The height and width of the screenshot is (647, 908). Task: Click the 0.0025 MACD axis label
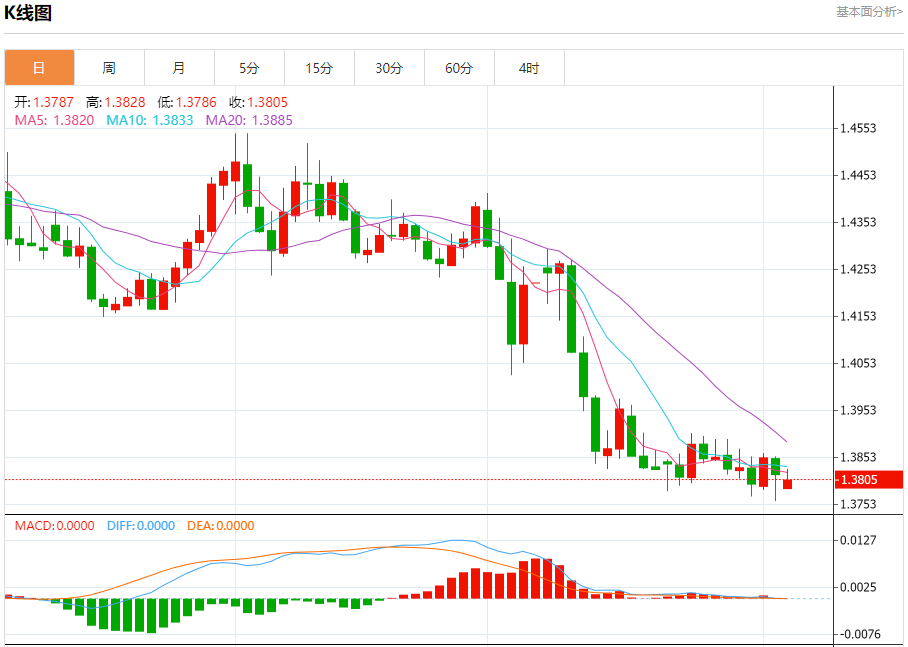(x=858, y=587)
